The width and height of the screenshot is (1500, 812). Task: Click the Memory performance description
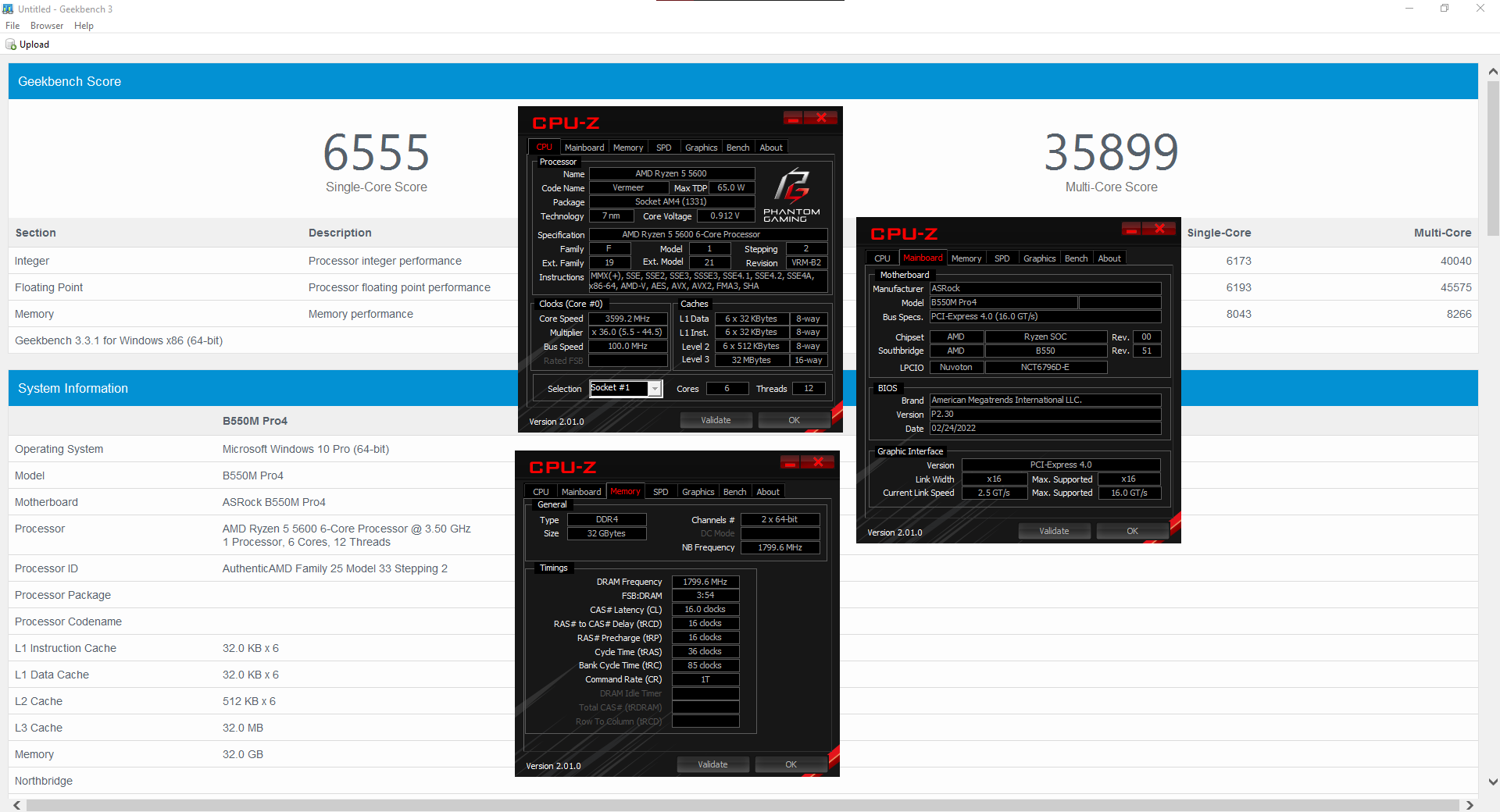pyautogui.click(x=361, y=314)
